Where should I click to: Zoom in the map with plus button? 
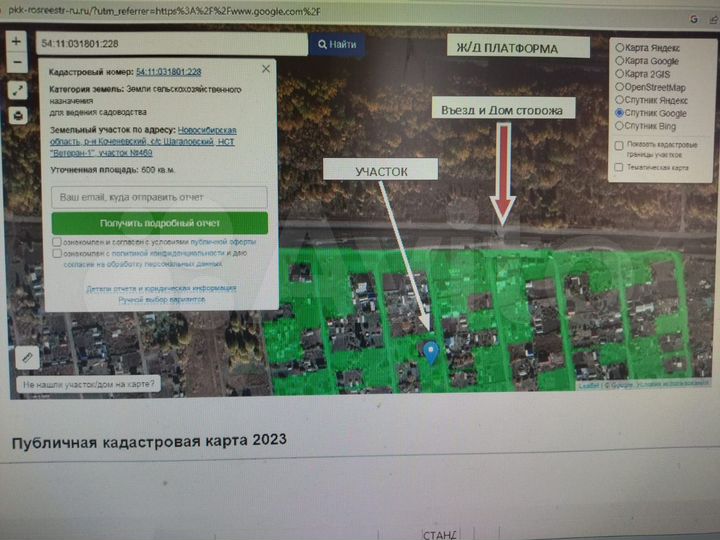(18, 43)
